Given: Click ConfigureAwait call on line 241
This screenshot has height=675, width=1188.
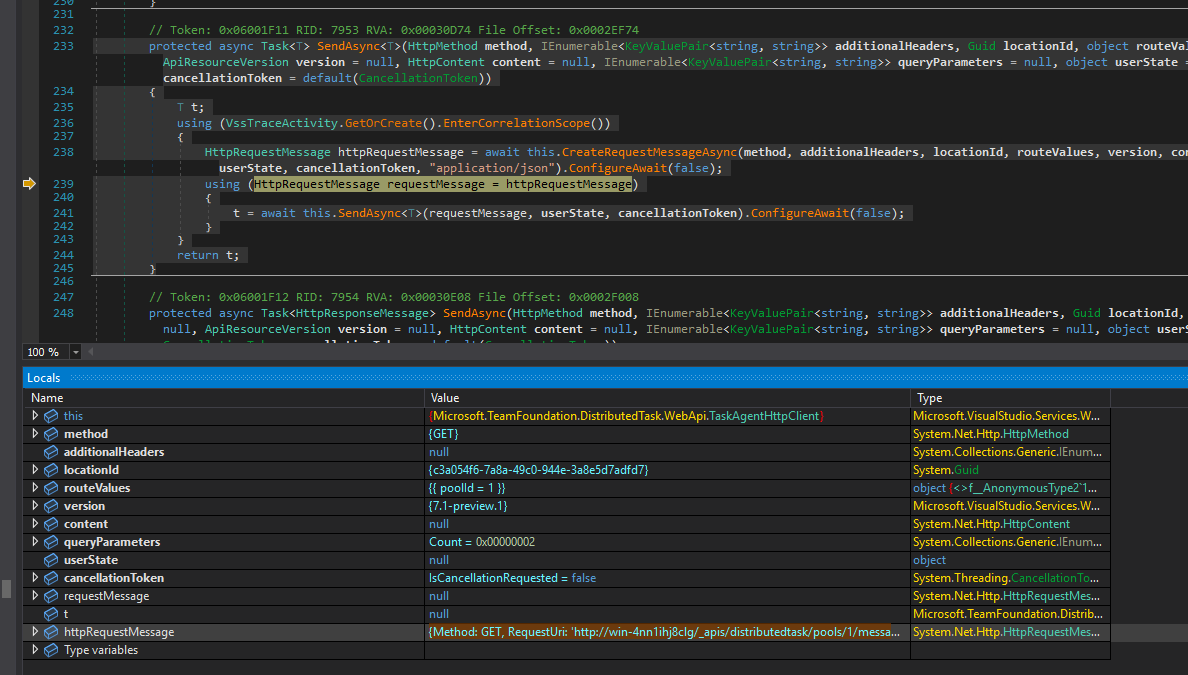Looking at the screenshot, I should [799, 213].
